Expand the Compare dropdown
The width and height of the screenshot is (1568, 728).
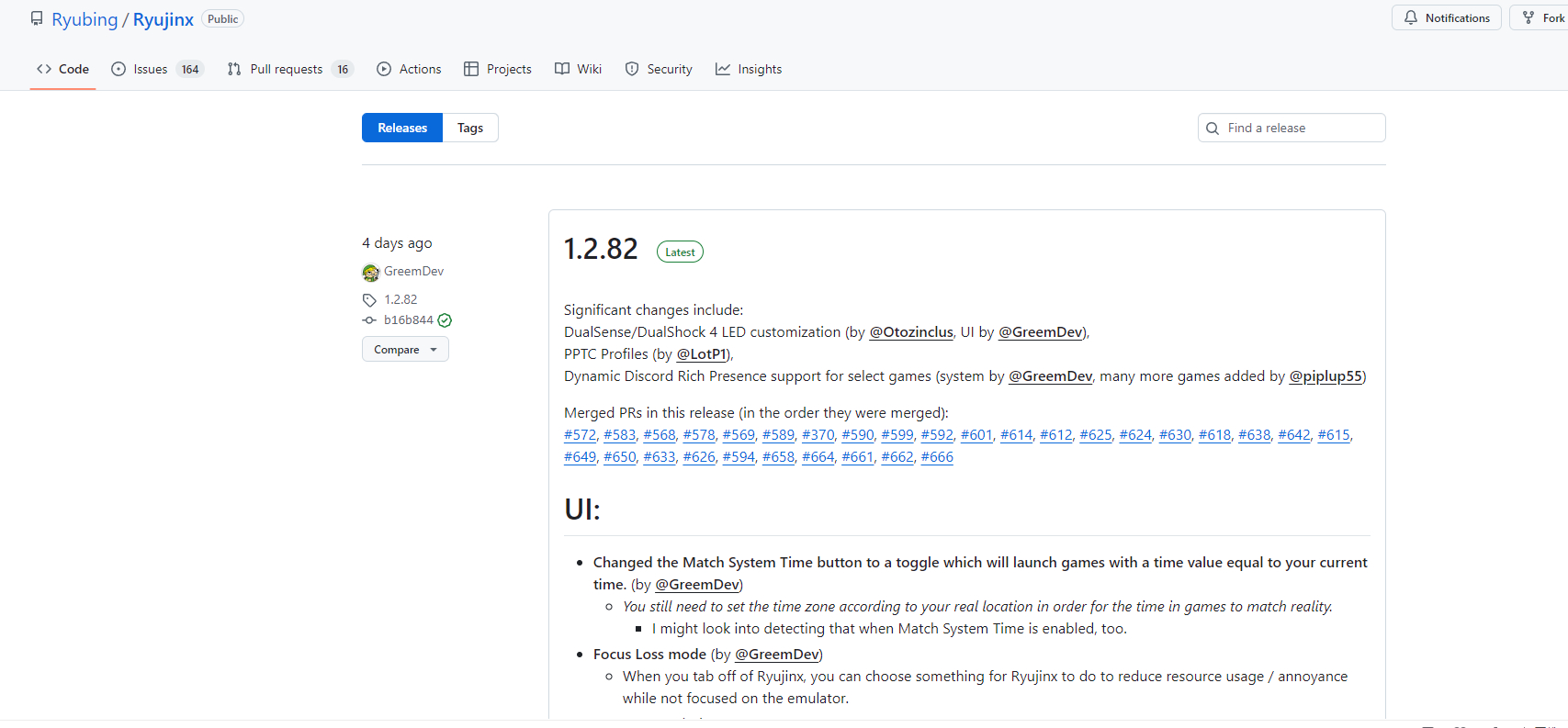[405, 349]
